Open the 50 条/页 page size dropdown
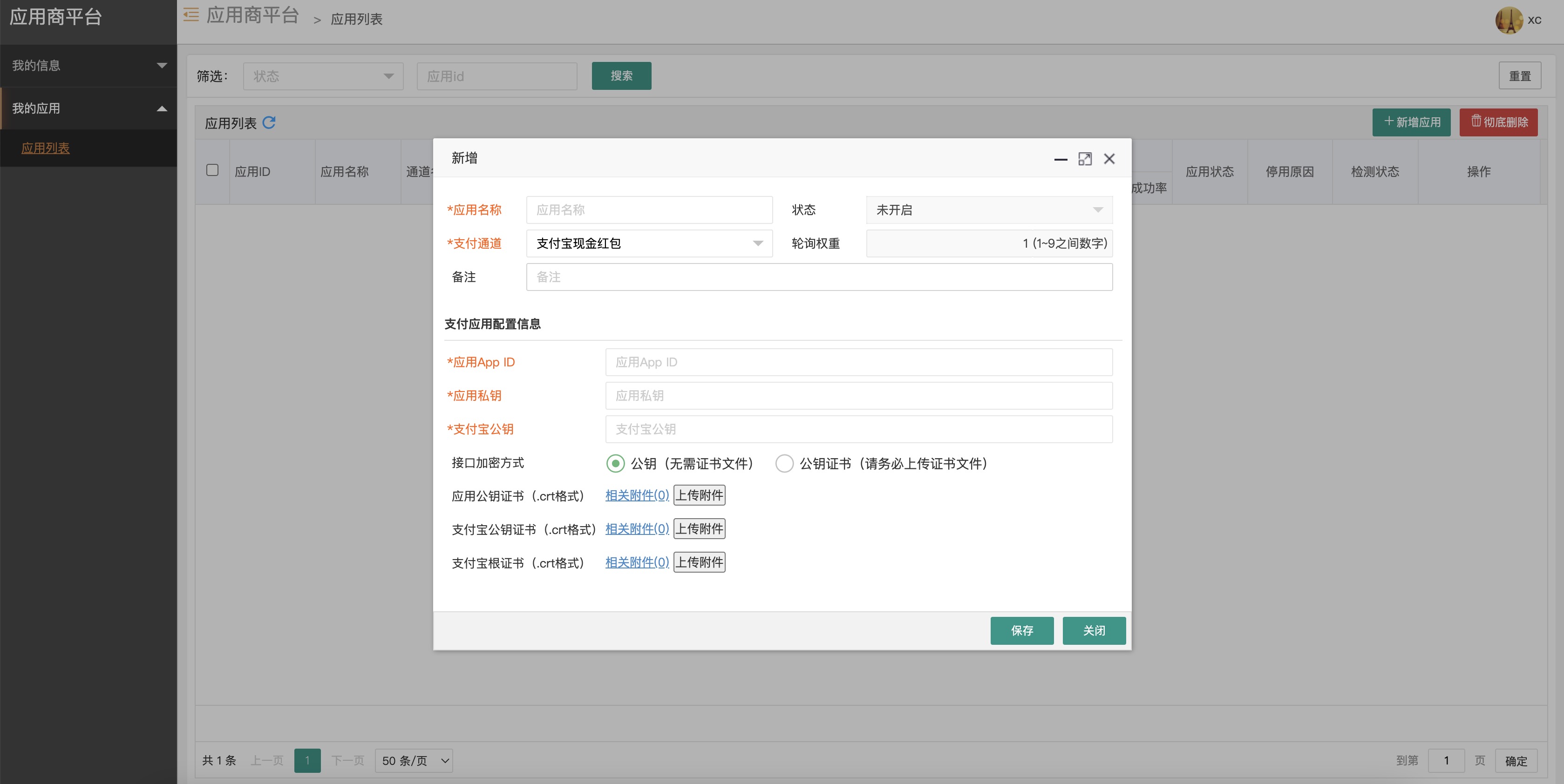 coord(414,760)
